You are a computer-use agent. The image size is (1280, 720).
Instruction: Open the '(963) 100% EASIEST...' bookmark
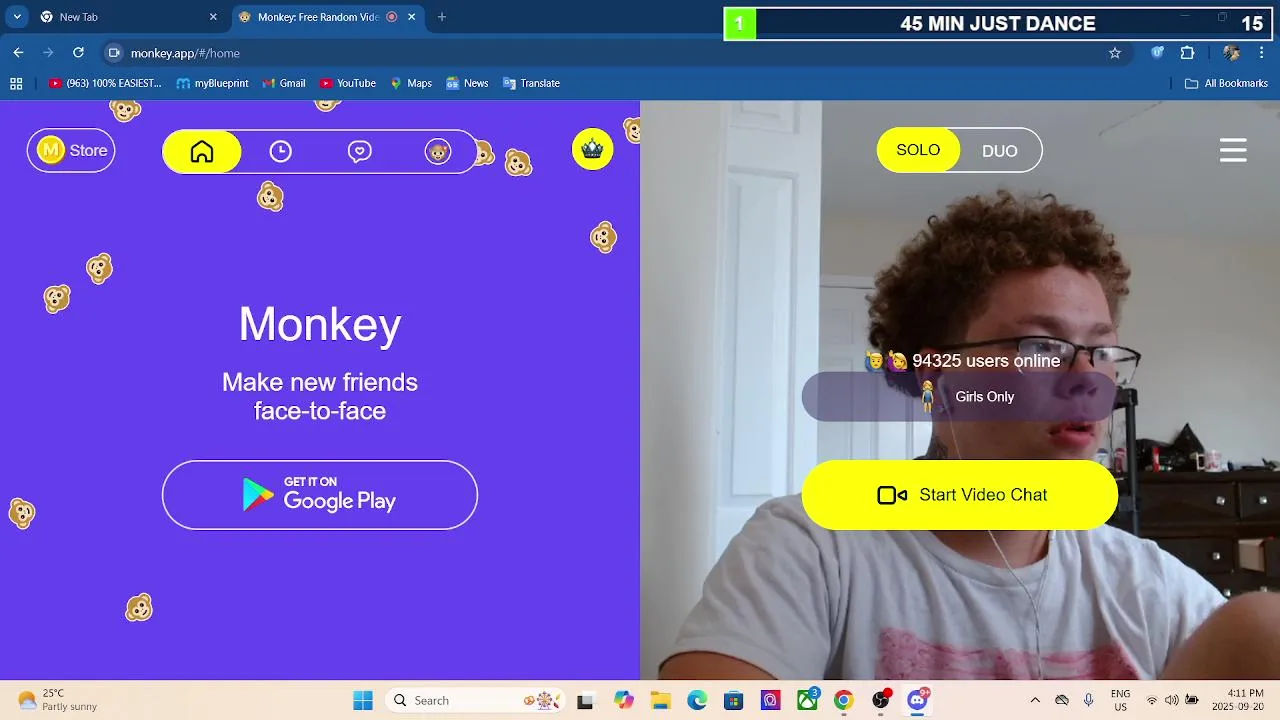click(x=105, y=84)
